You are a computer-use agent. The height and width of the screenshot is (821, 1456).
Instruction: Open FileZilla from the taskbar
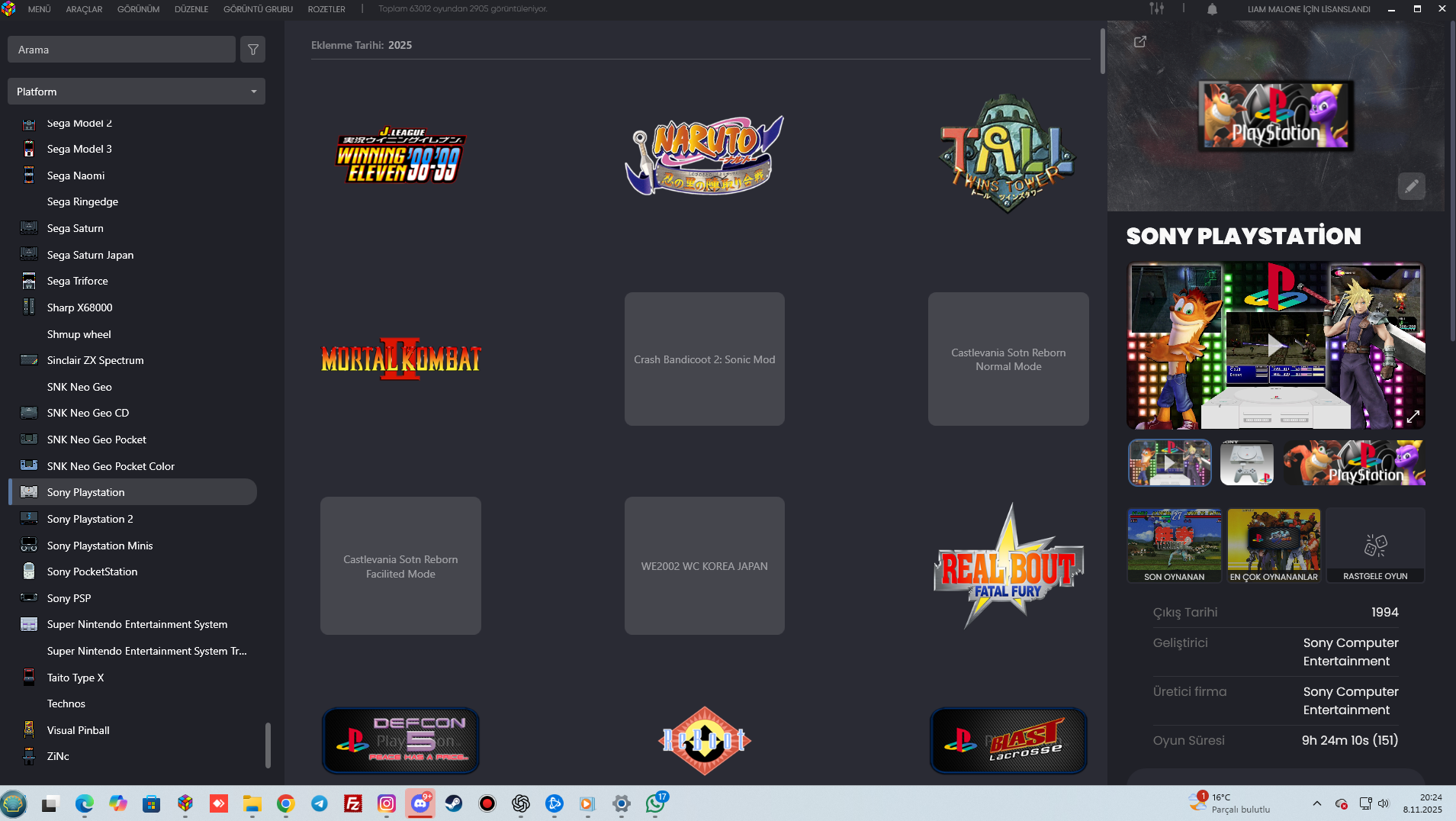(x=352, y=803)
